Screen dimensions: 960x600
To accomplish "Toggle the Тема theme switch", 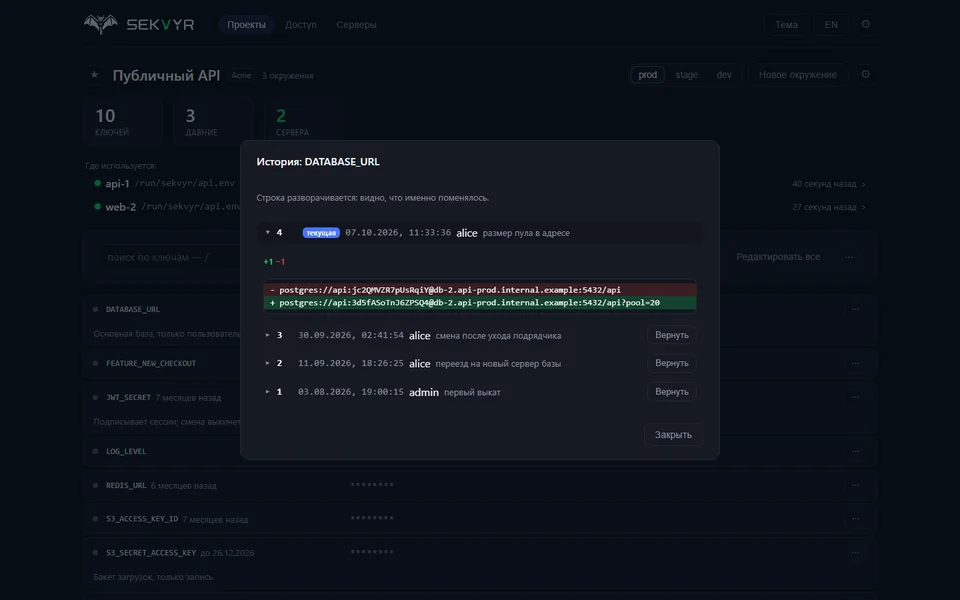I will (x=786, y=24).
